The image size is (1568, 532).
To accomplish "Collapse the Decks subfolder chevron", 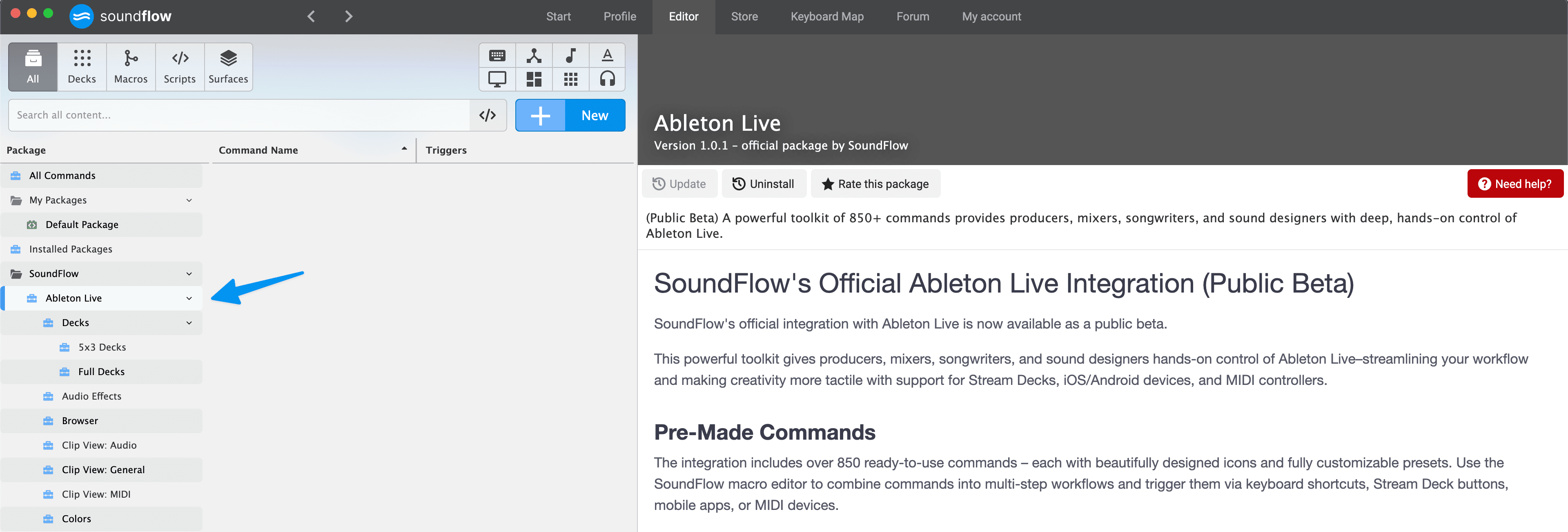I will coord(189,322).
